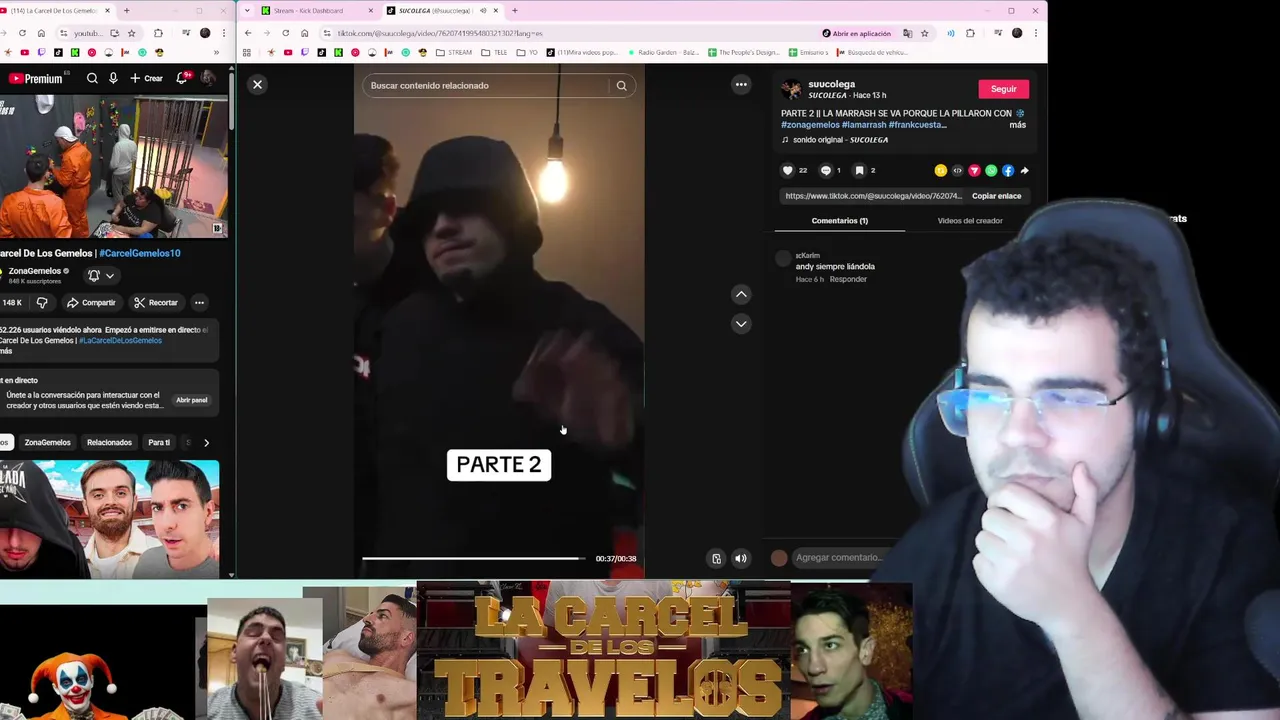
Task: Open the Chrome three-dot menu in TikTok window
Action: coord(1036,33)
